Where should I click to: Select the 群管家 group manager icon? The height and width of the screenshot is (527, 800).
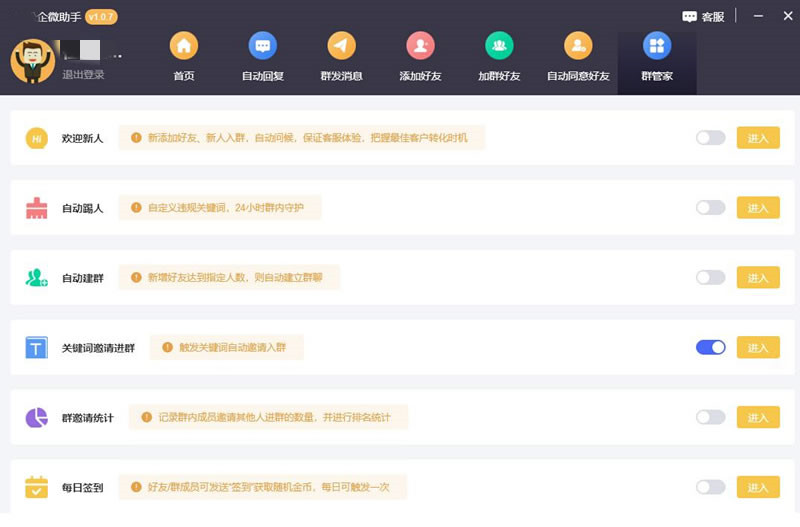(657, 46)
